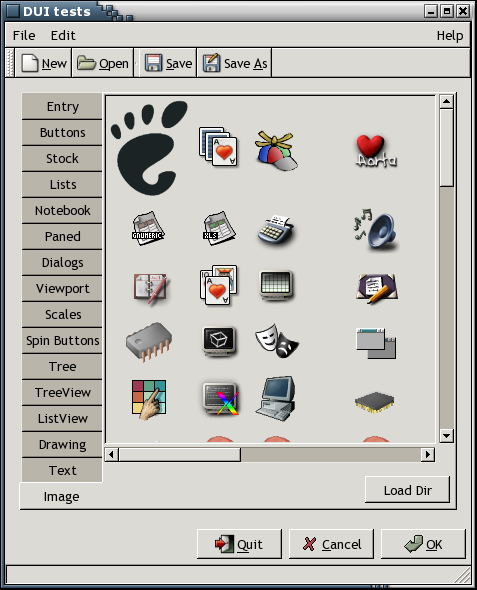Switch to the Notebook tab

coord(62,210)
